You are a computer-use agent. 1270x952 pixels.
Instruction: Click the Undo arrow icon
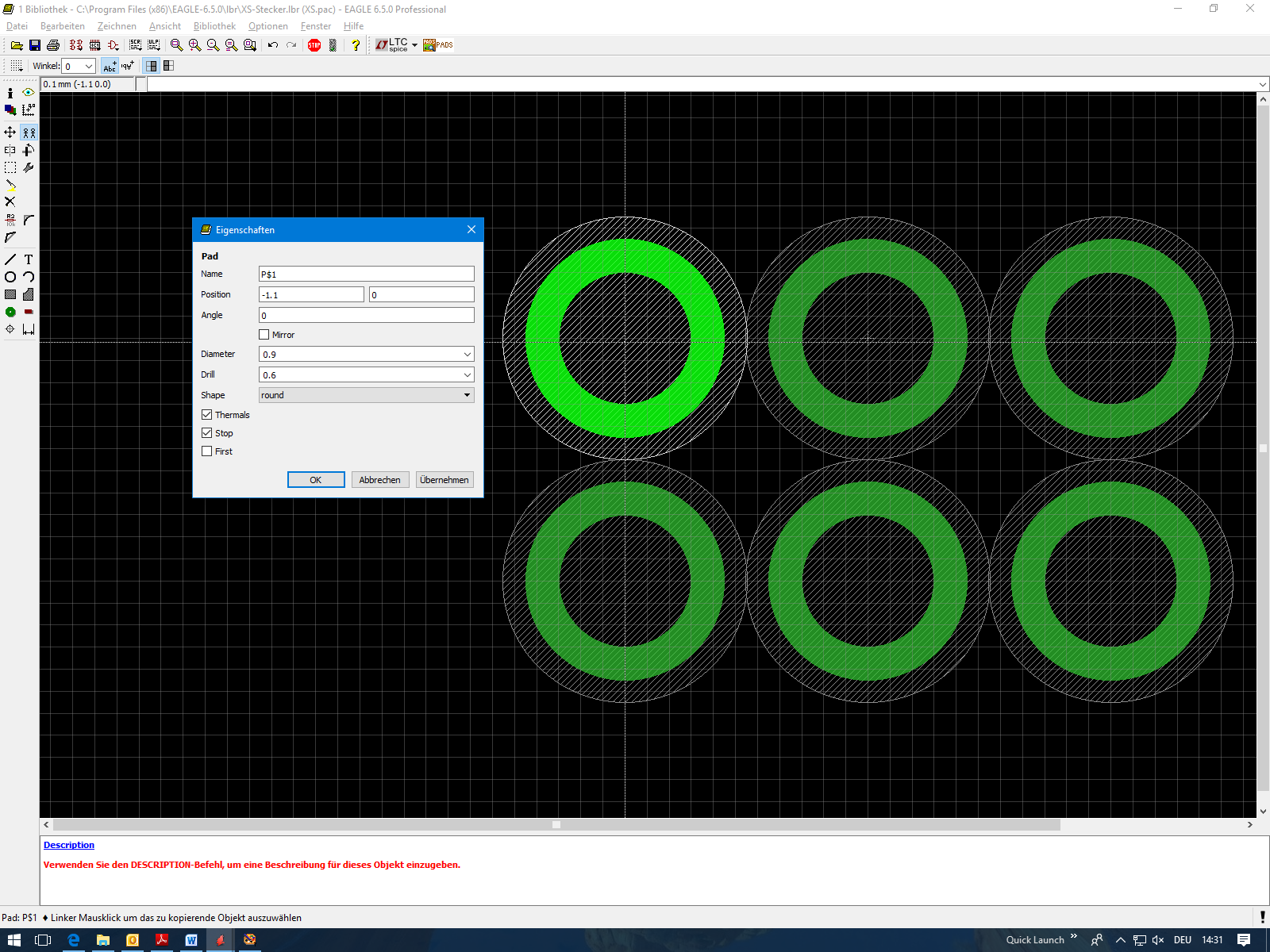(273, 45)
